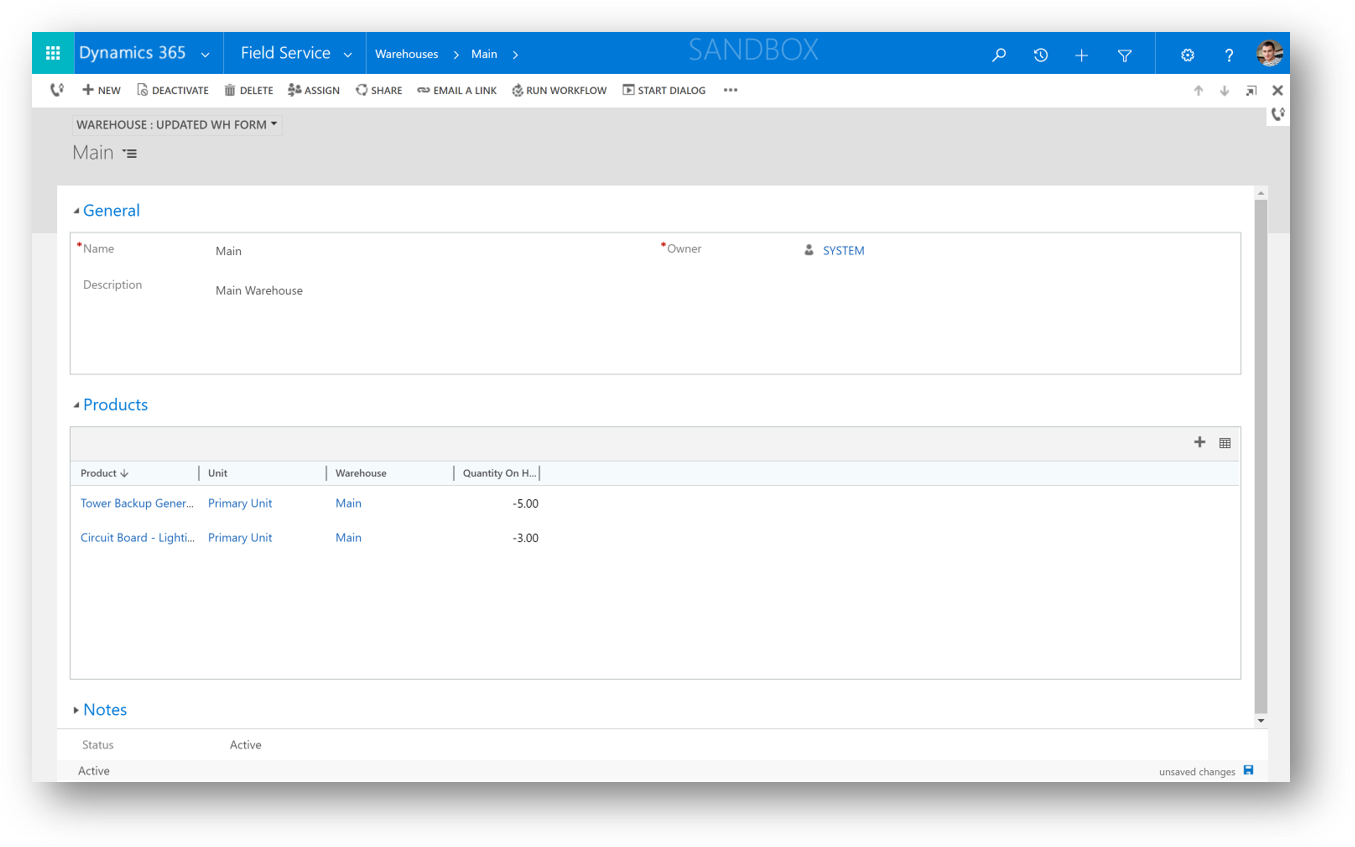Deactivate the warehouse record

pos(173,90)
